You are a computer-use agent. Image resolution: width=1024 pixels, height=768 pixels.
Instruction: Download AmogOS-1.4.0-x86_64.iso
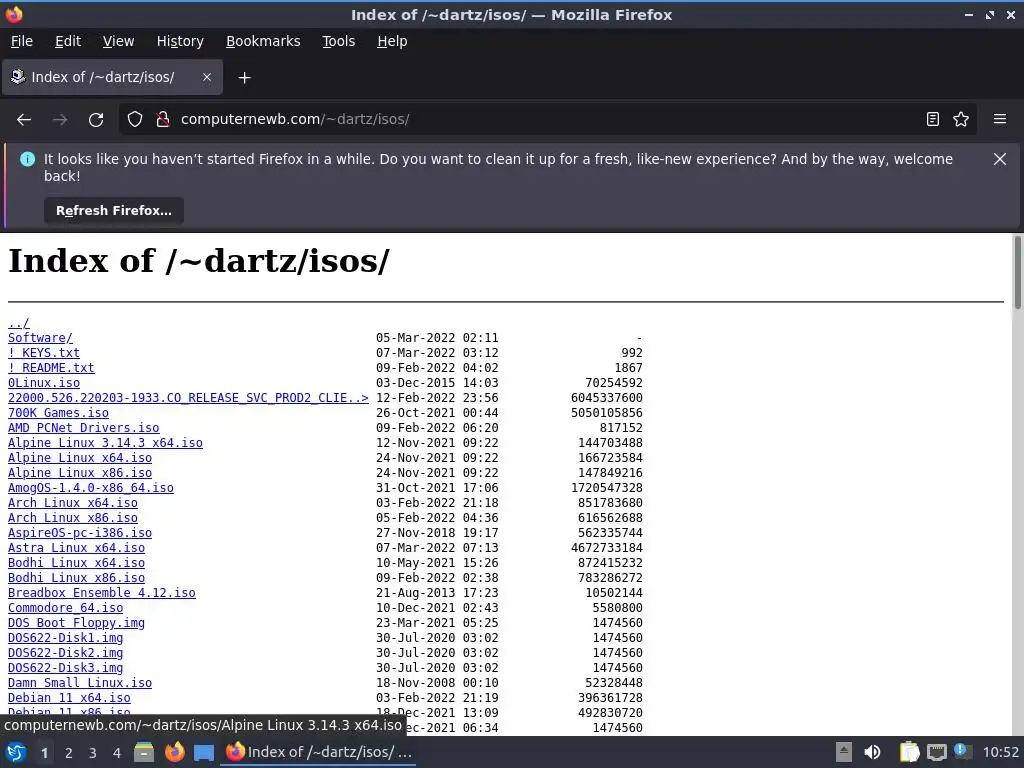point(91,488)
